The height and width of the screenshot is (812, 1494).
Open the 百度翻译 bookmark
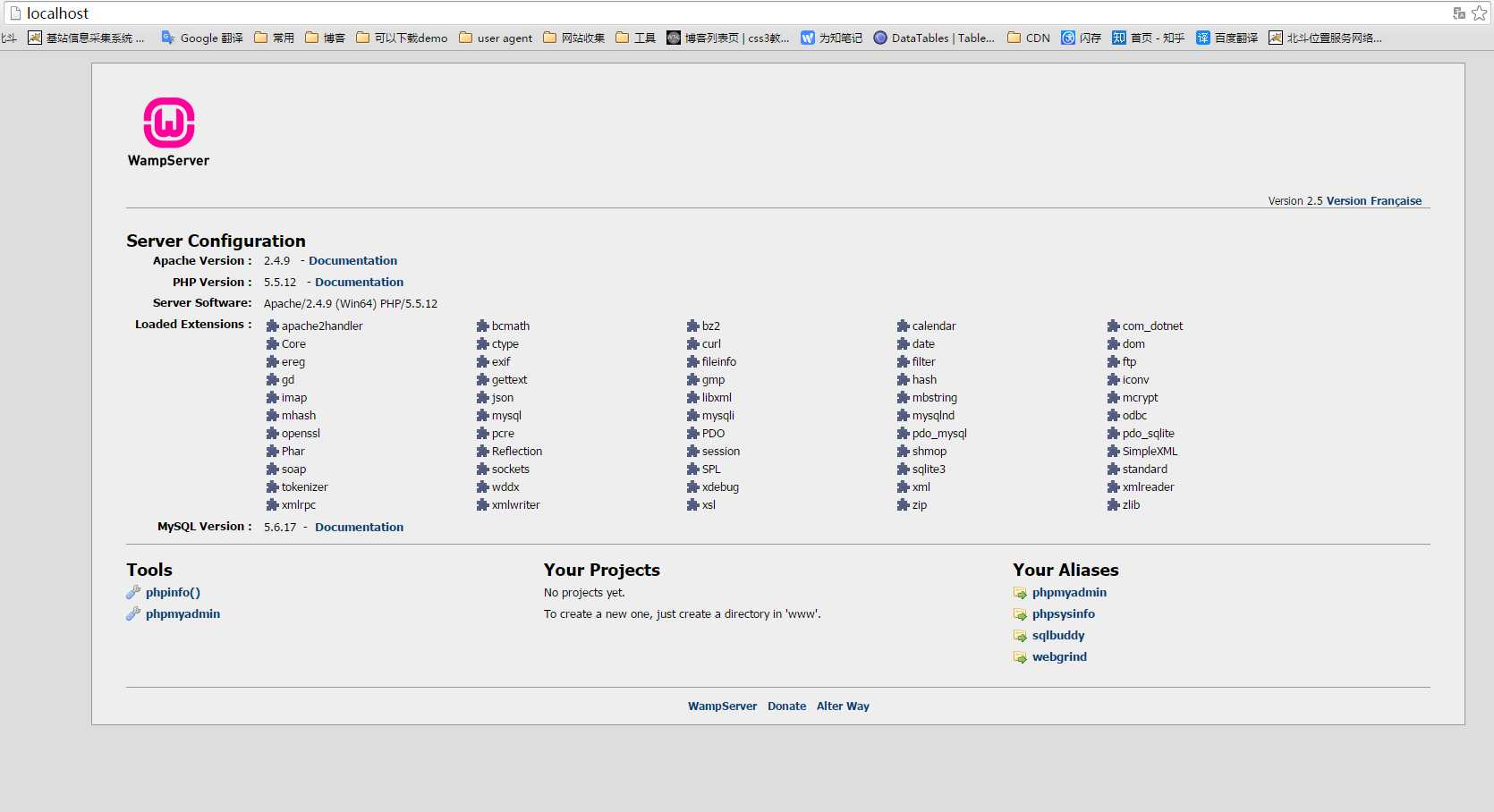[1227, 38]
